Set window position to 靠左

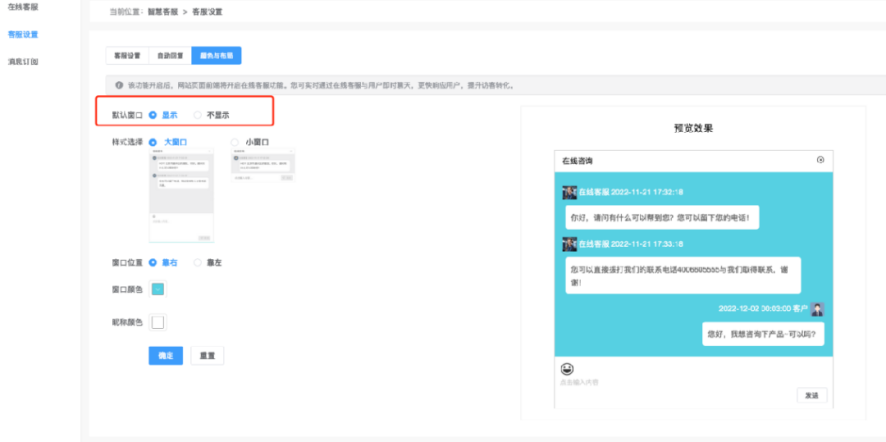[207, 262]
